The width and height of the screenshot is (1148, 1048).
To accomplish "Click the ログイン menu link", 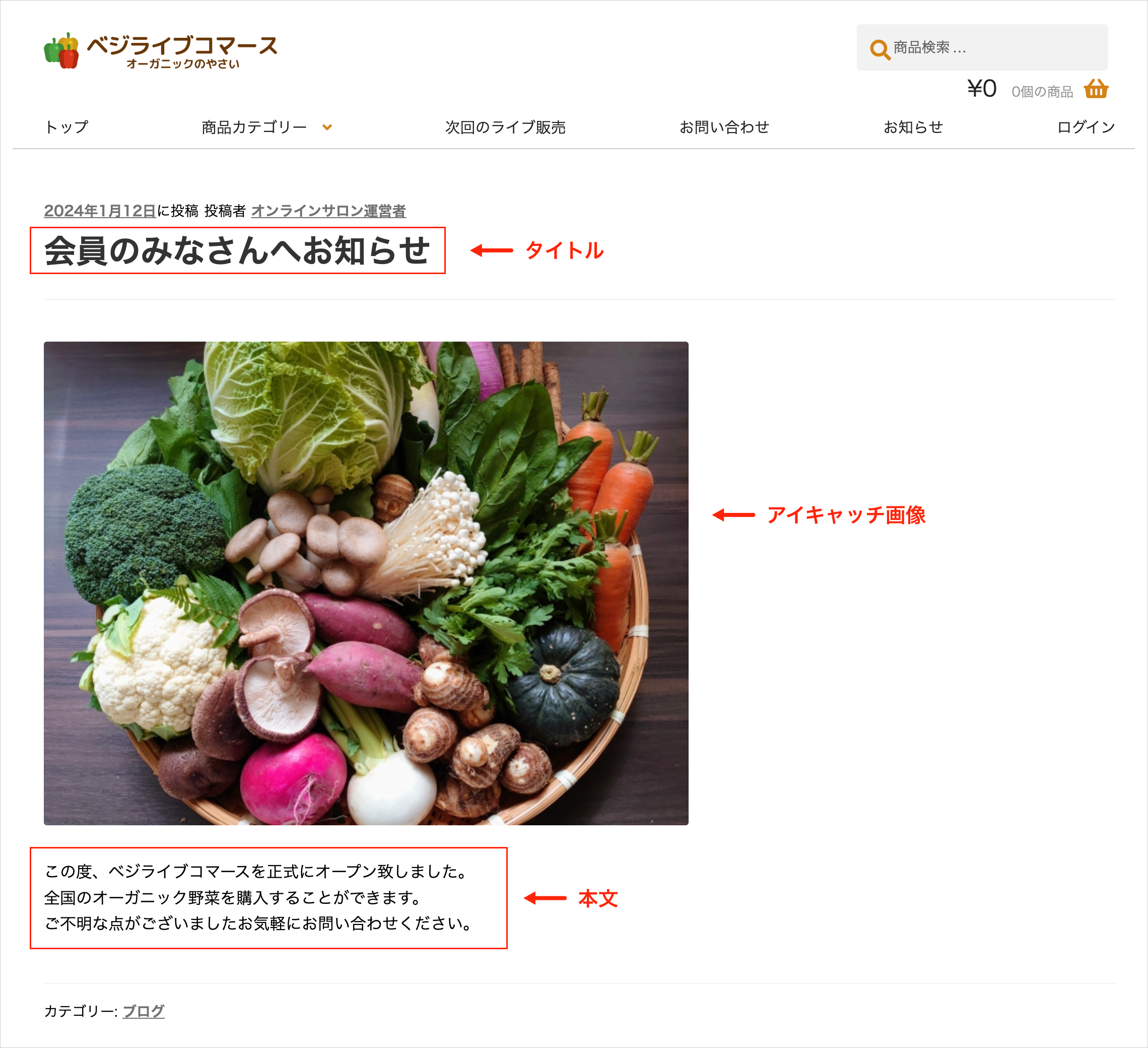I will 1086,127.
